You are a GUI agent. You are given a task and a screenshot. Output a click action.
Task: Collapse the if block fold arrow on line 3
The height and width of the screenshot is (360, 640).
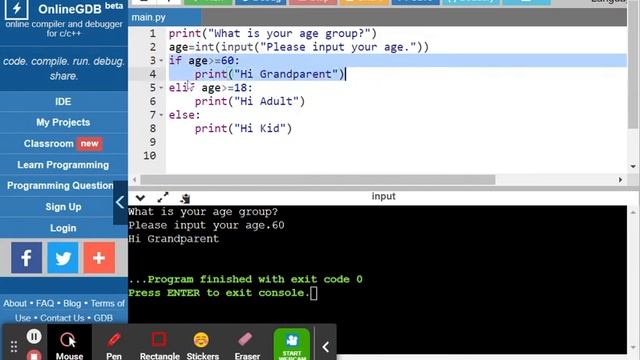pyautogui.click(x=161, y=61)
